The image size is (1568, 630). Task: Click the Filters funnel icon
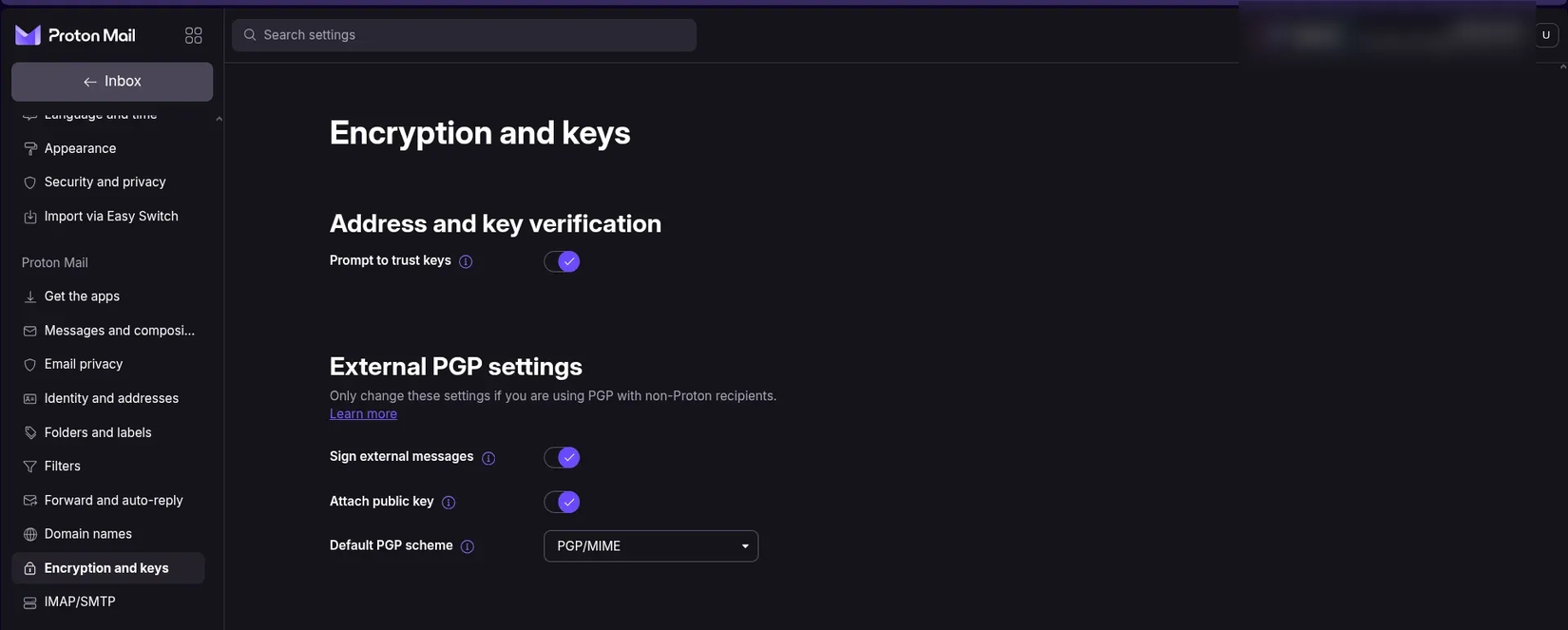point(29,466)
